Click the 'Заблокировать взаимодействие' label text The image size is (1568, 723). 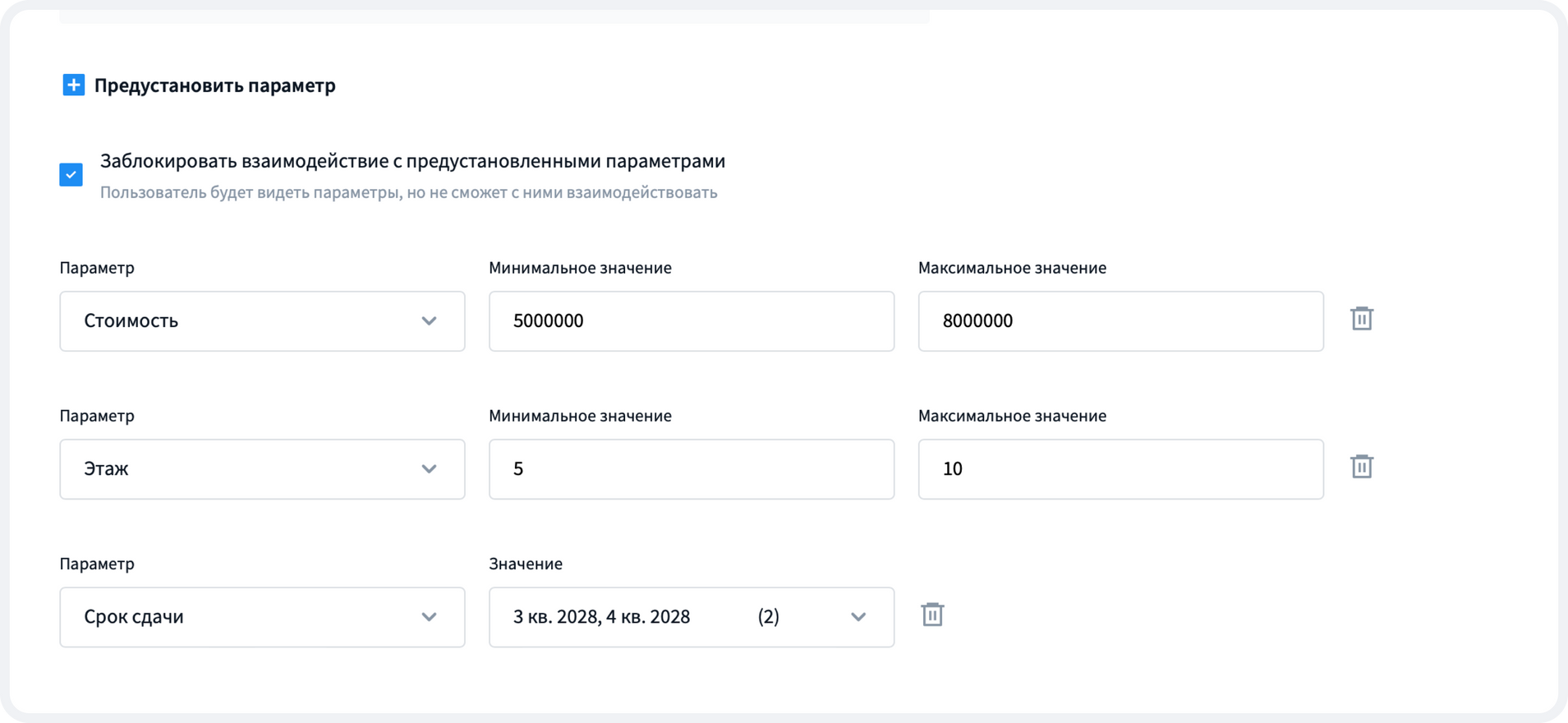pos(412,161)
